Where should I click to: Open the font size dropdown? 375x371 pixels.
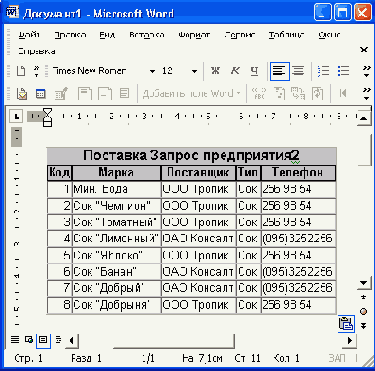194,71
